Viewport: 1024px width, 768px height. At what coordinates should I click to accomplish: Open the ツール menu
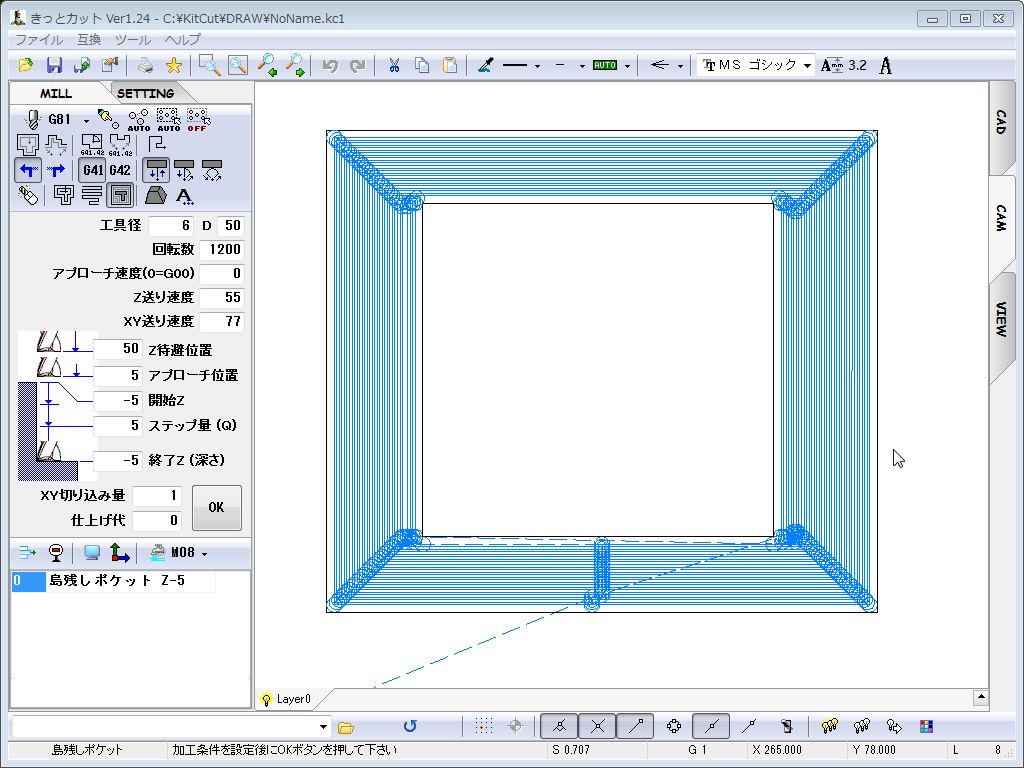pyautogui.click(x=133, y=39)
